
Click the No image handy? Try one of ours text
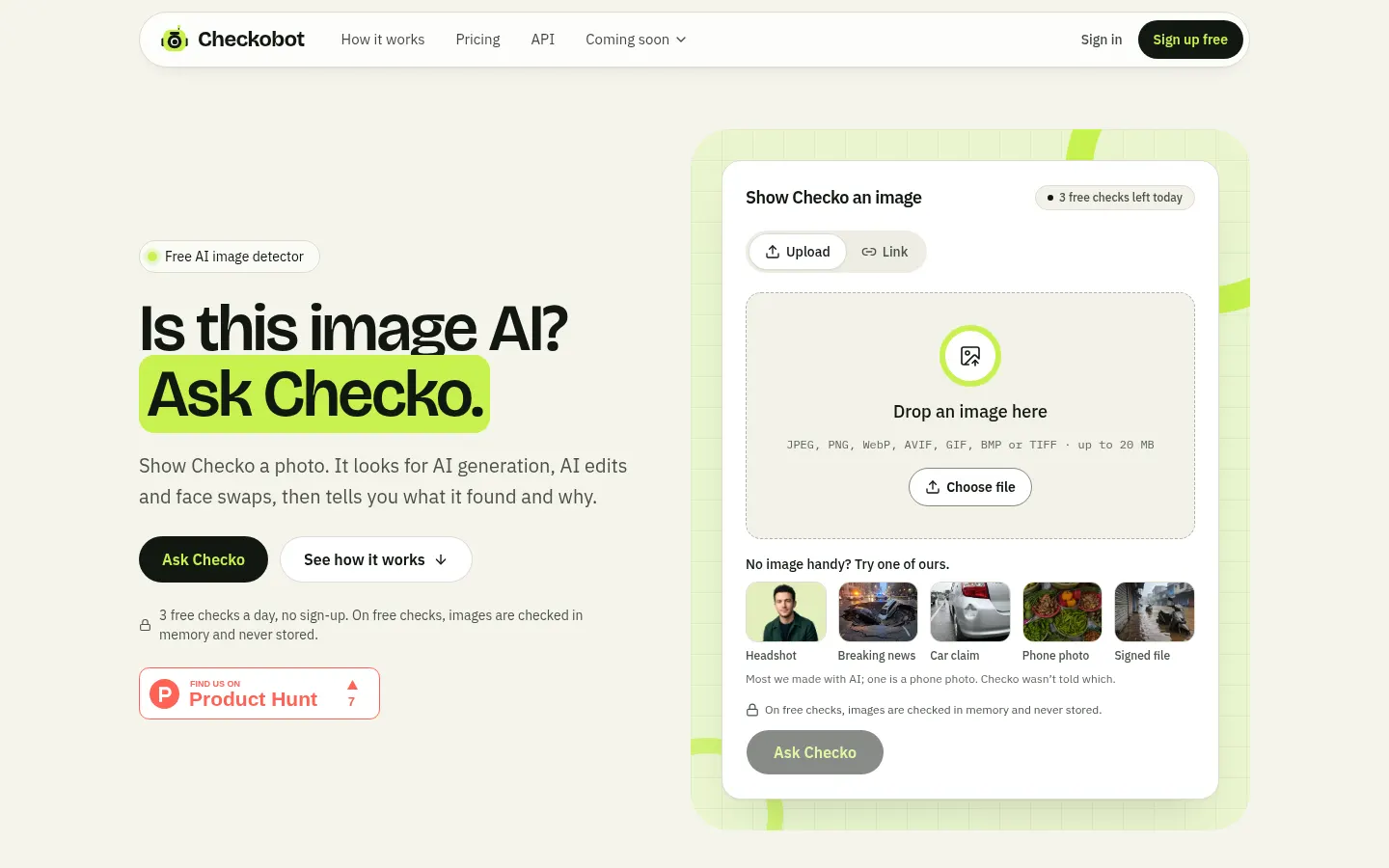[x=848, y=564]
